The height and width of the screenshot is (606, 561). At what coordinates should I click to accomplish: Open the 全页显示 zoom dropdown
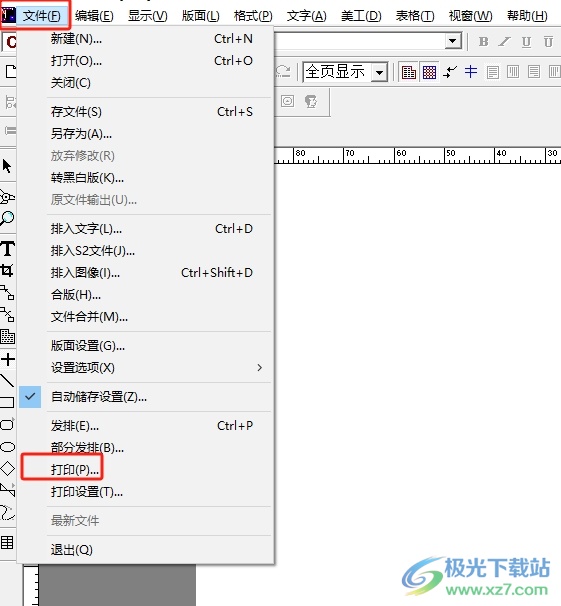click(379, 72)
